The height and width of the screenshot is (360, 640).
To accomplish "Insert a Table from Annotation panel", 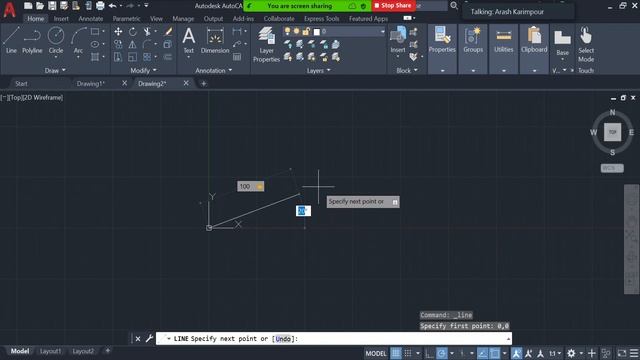I will point(237,57).
